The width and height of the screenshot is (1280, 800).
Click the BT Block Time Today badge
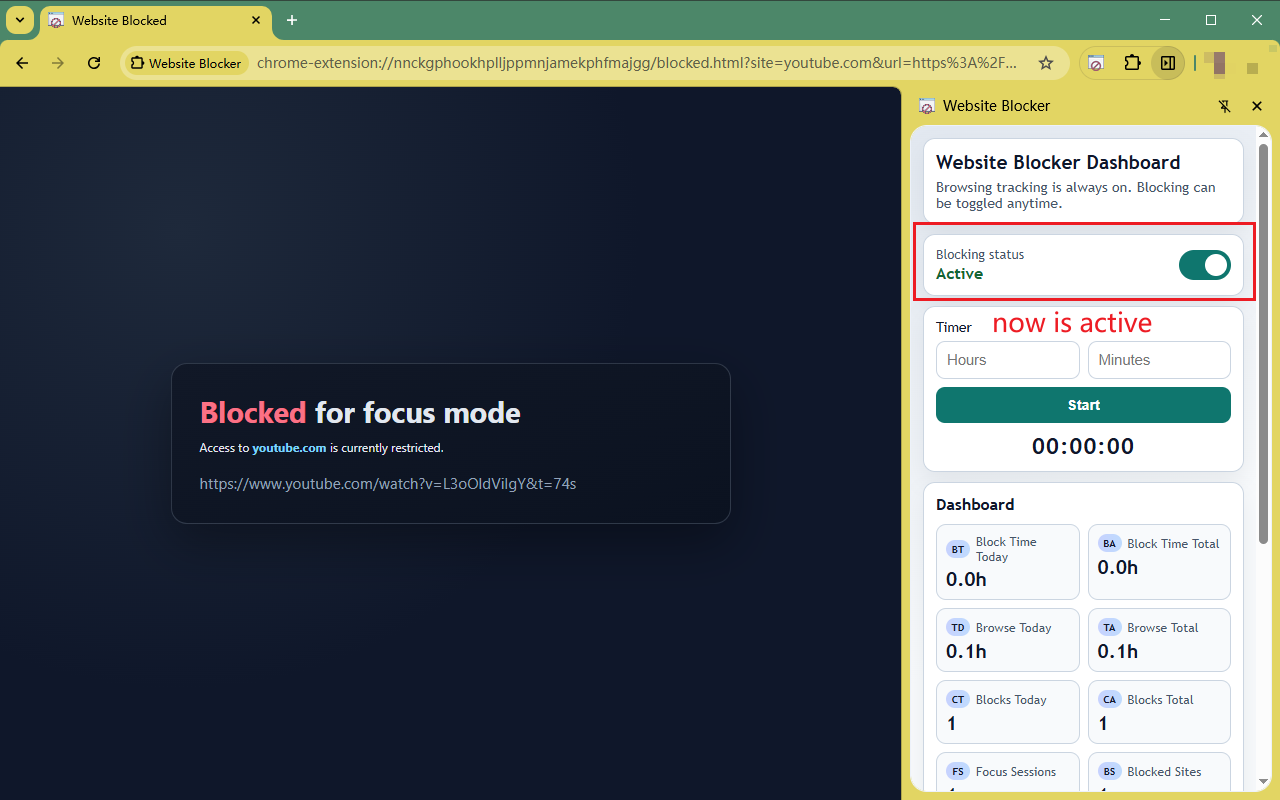point(958,549)
